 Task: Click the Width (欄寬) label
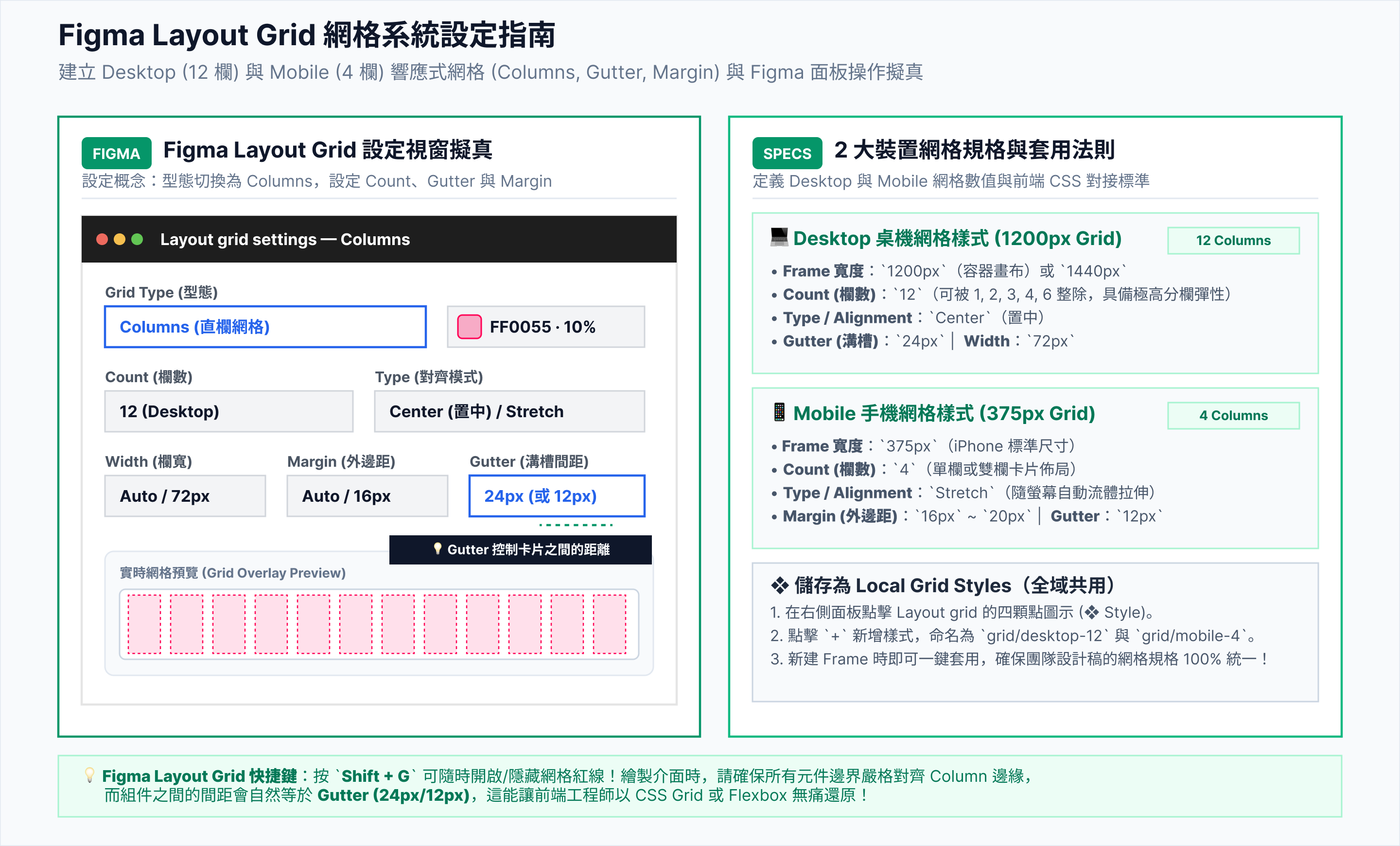coord(149,461)
